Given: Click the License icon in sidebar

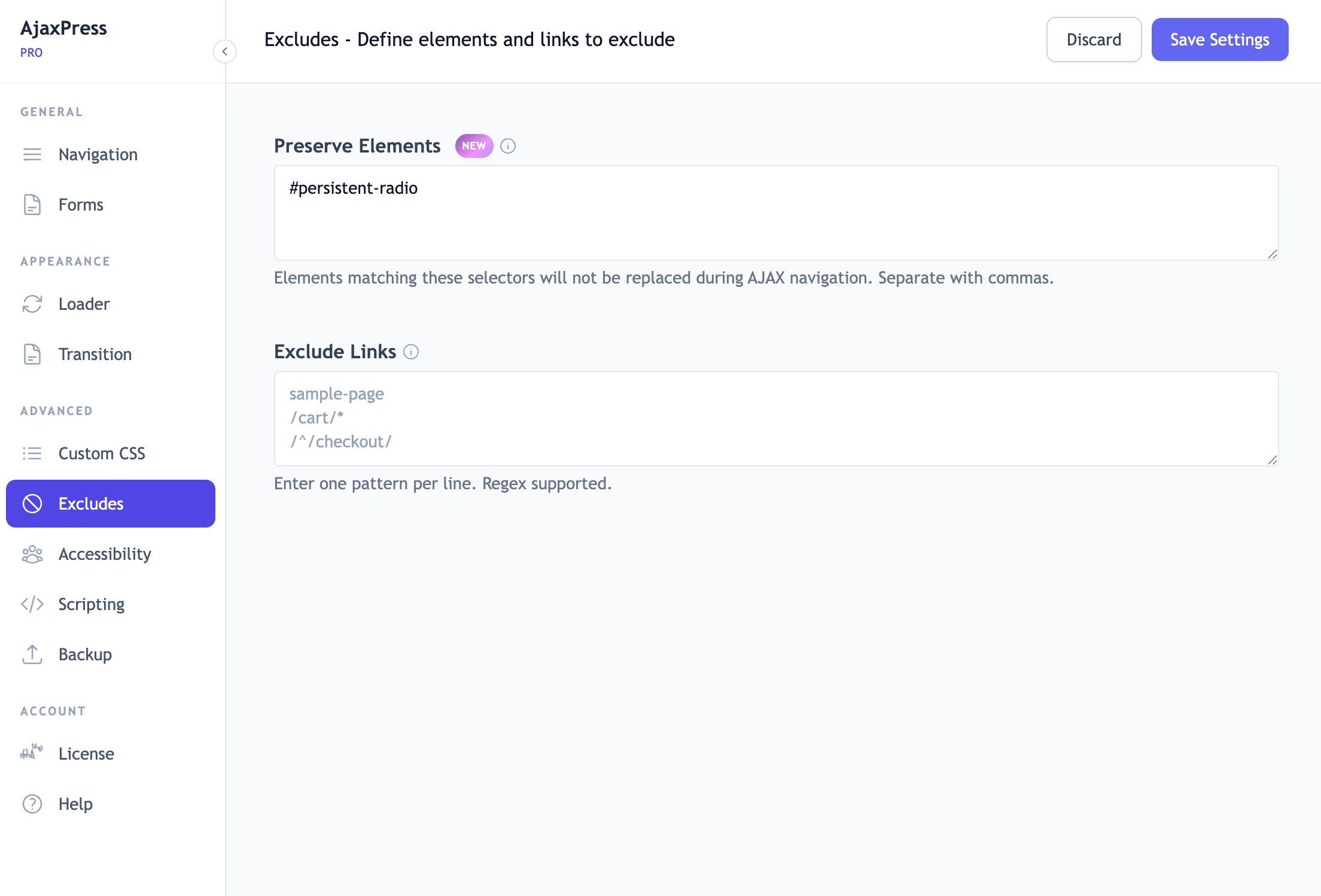Looking at the screenshot, I should 32,752.
